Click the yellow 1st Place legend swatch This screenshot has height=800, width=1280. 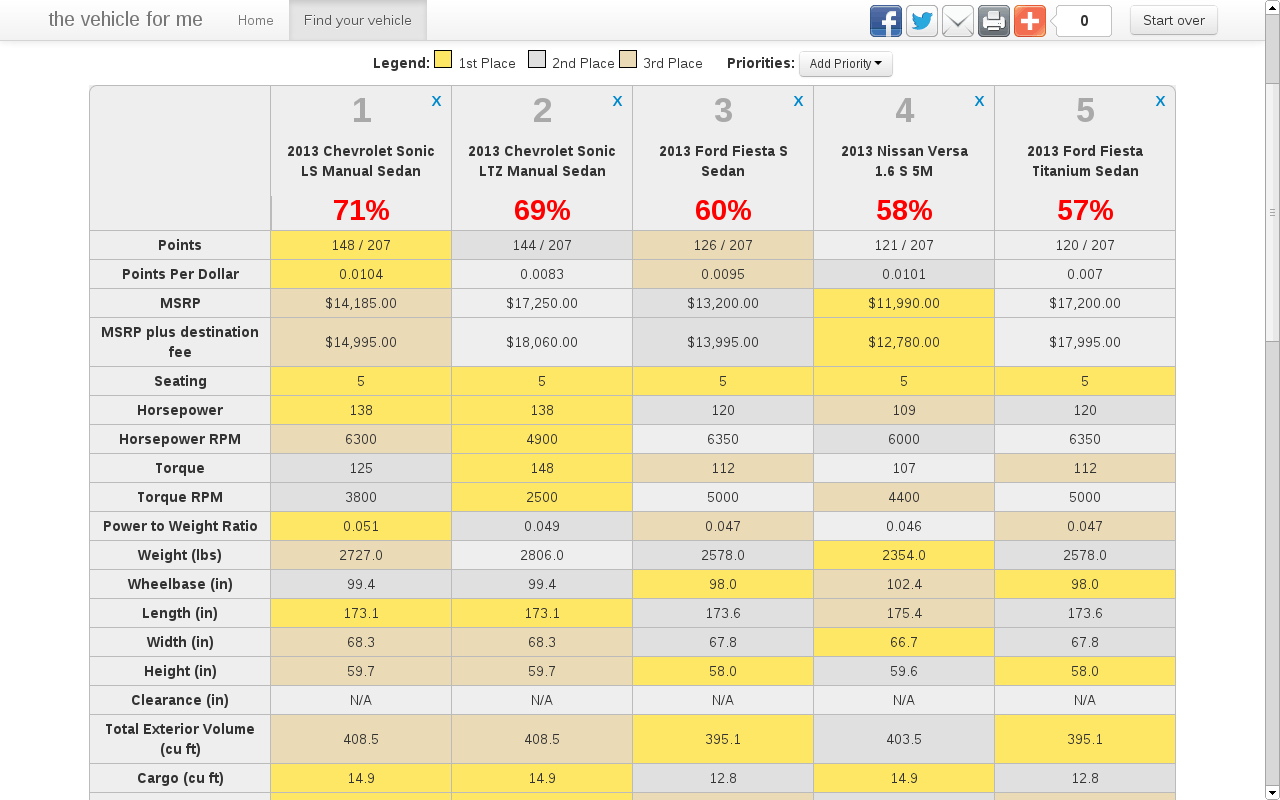click(x=443, y=60)
